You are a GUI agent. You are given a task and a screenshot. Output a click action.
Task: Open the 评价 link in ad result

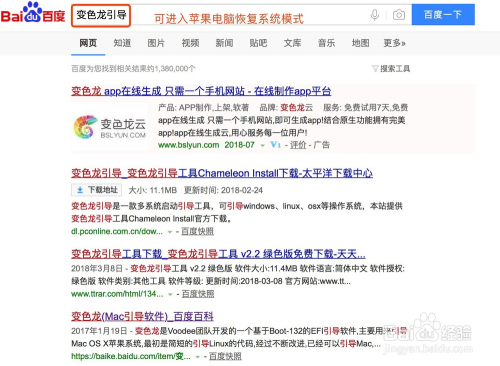click(x=298, y=145)
